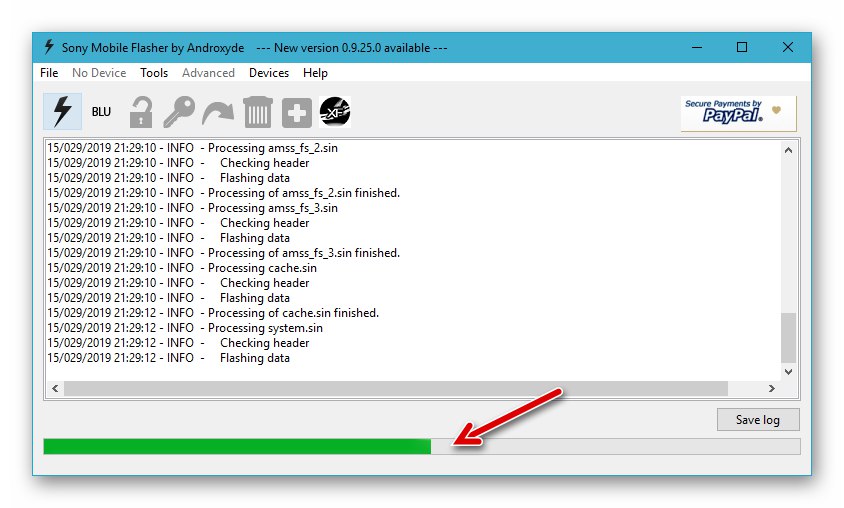Viewport: 844px width, 508px height.
Task: Click 'Checking header' line under Processing system.sin
Action: tap(178, 343)
